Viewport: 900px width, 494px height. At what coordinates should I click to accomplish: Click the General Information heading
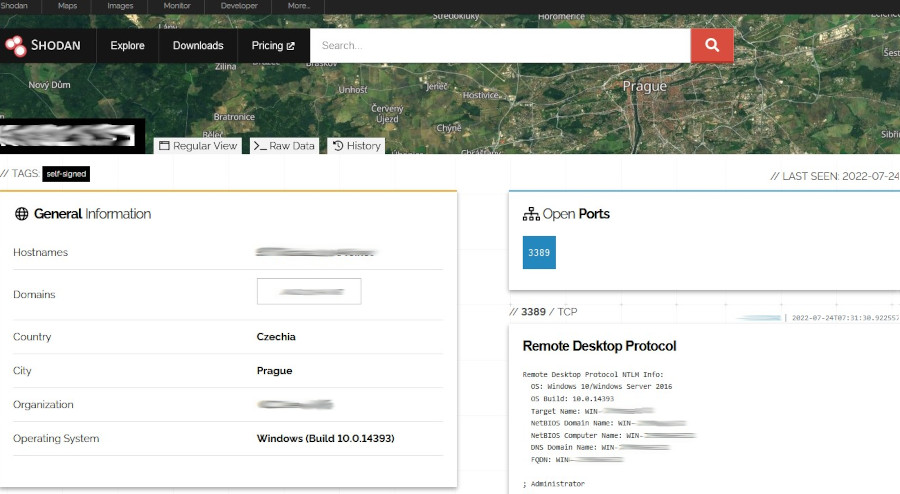[92, 214]
